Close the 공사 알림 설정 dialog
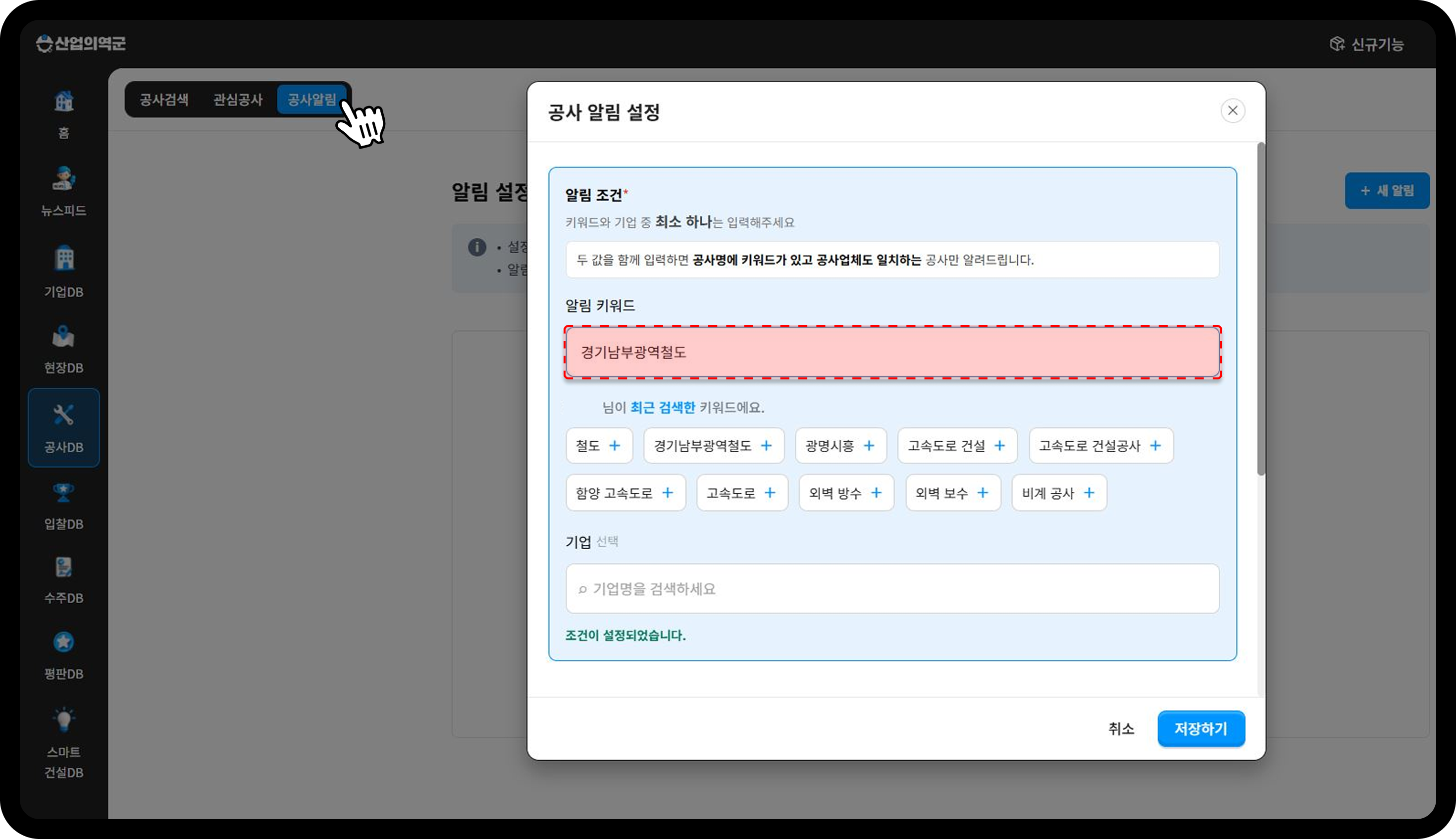The height and width of the screenshot is (839, 1456). coord(1233,110)
